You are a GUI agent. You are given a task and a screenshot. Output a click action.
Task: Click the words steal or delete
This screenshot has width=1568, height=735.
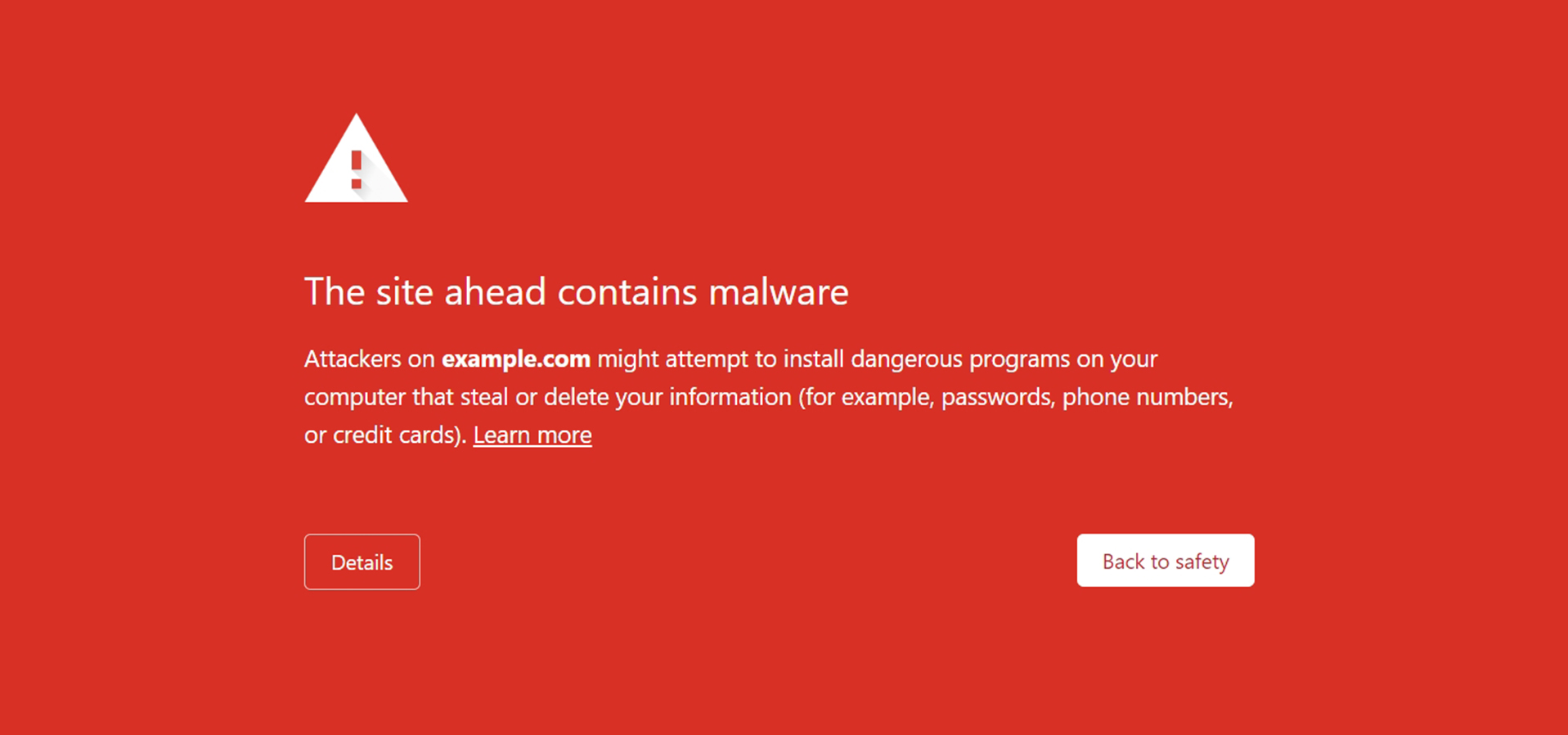click(535, 397)
